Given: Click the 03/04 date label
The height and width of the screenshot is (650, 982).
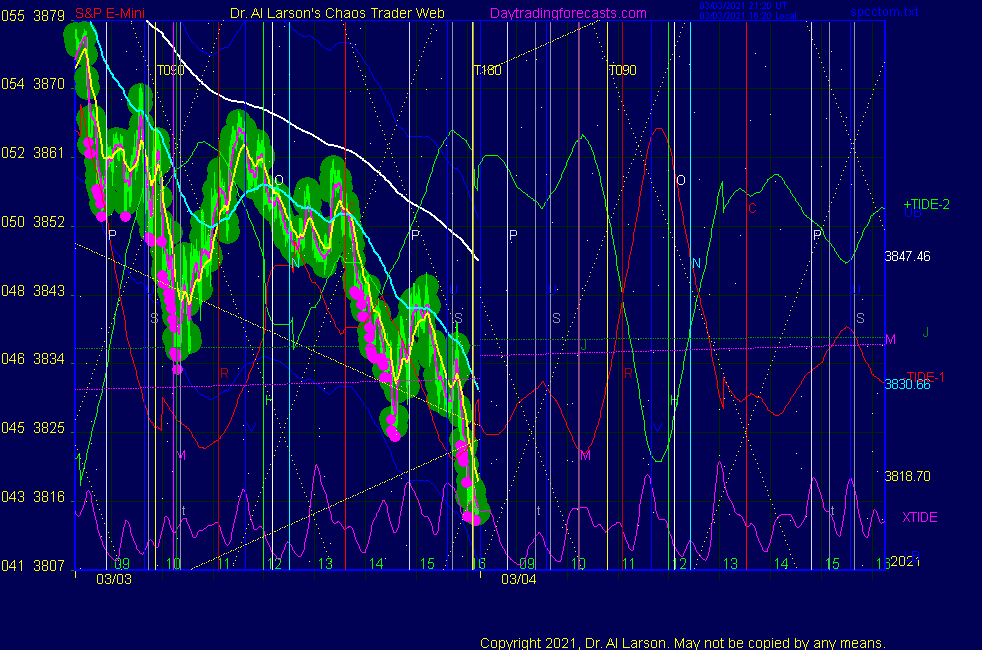Looking at the screenshot, I should [x=518, y=578].
